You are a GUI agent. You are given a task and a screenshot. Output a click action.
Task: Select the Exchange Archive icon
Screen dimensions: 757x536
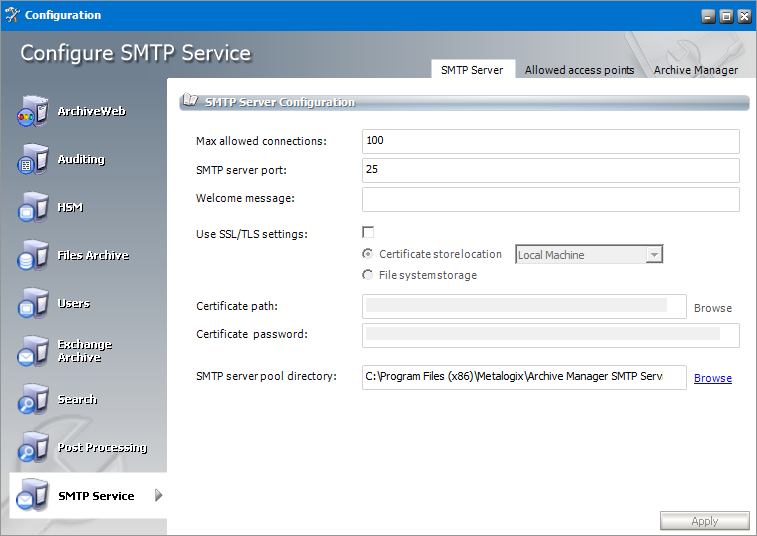click(x=32, y=351)
